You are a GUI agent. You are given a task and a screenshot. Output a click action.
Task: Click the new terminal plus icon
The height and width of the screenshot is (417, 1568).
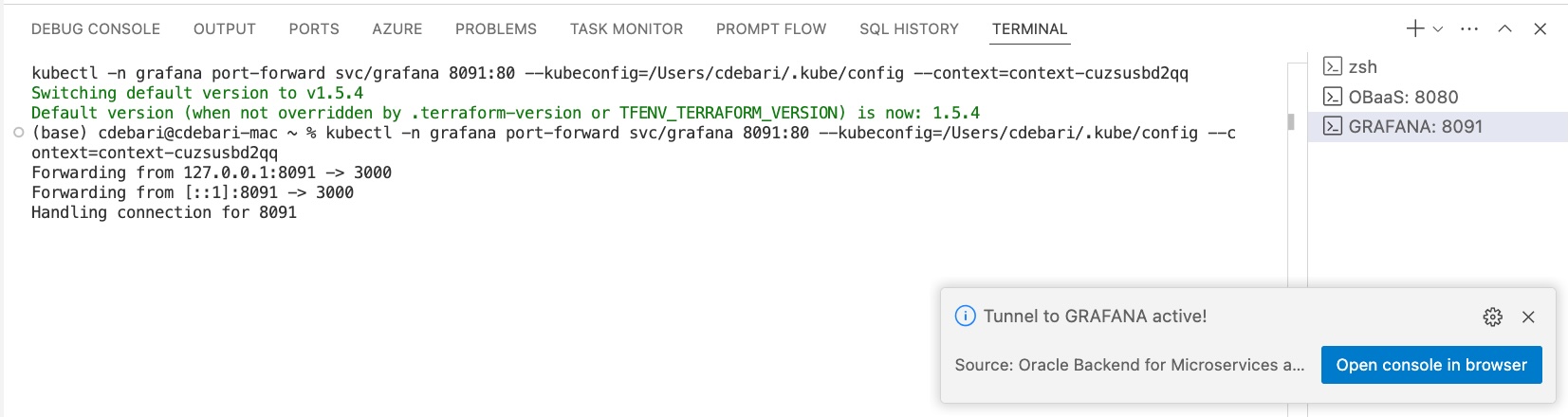coord(1414,28)
